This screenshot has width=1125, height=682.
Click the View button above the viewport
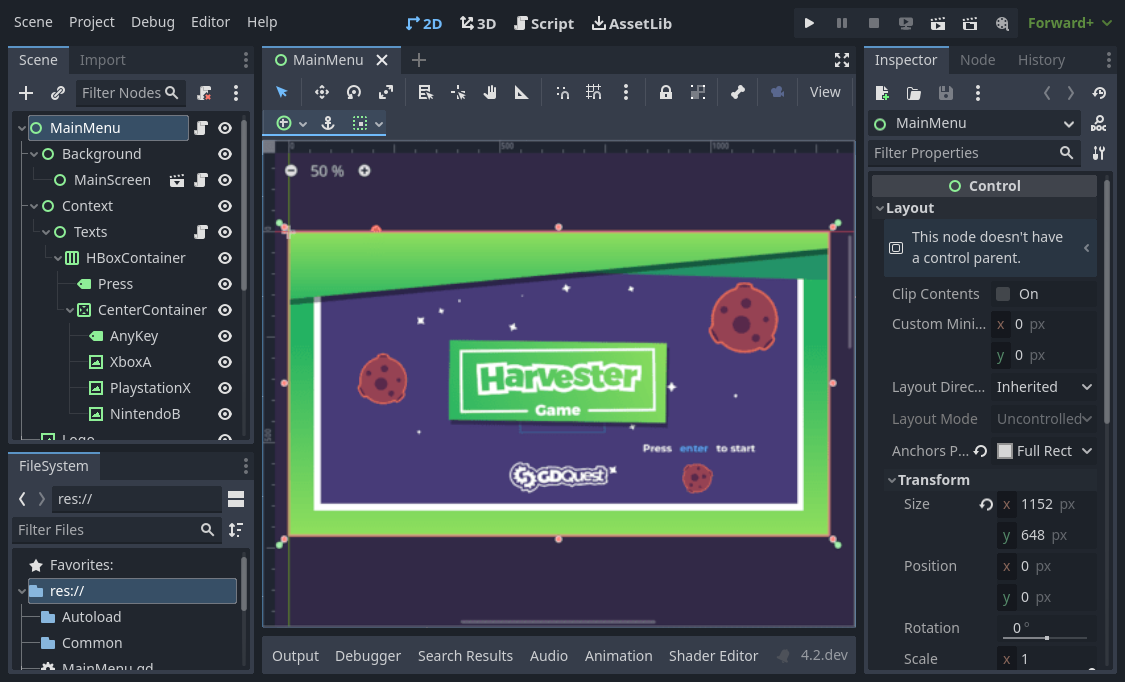(825, 91)
